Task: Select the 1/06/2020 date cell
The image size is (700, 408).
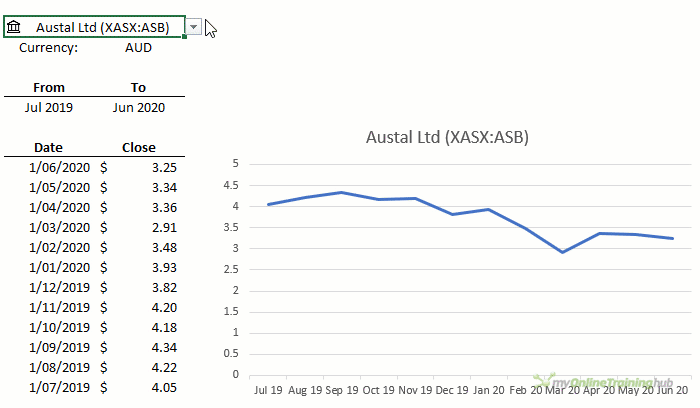Action: pos(59,167)
